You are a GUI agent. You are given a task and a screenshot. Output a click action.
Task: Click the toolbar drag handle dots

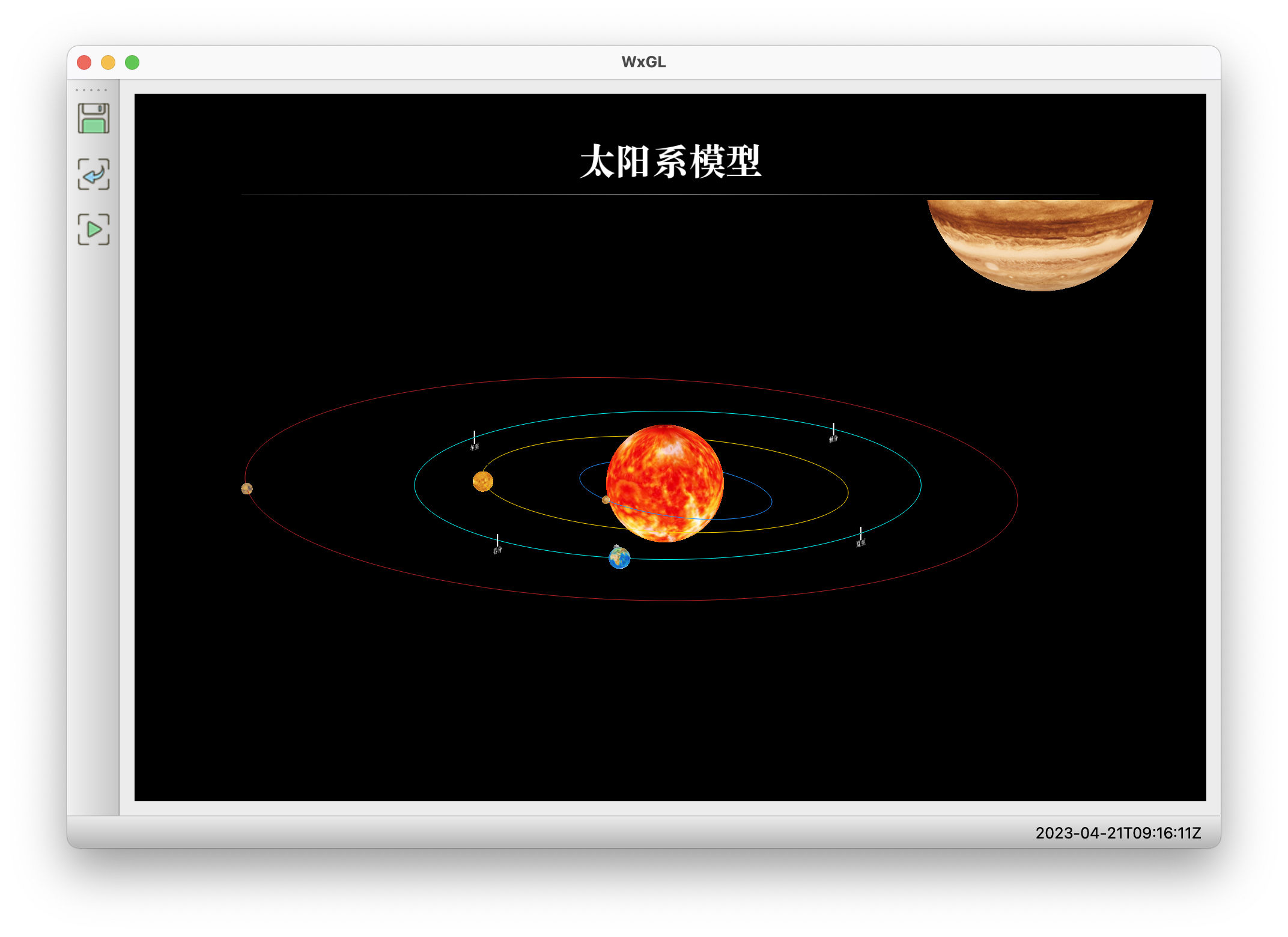[91, 90]
